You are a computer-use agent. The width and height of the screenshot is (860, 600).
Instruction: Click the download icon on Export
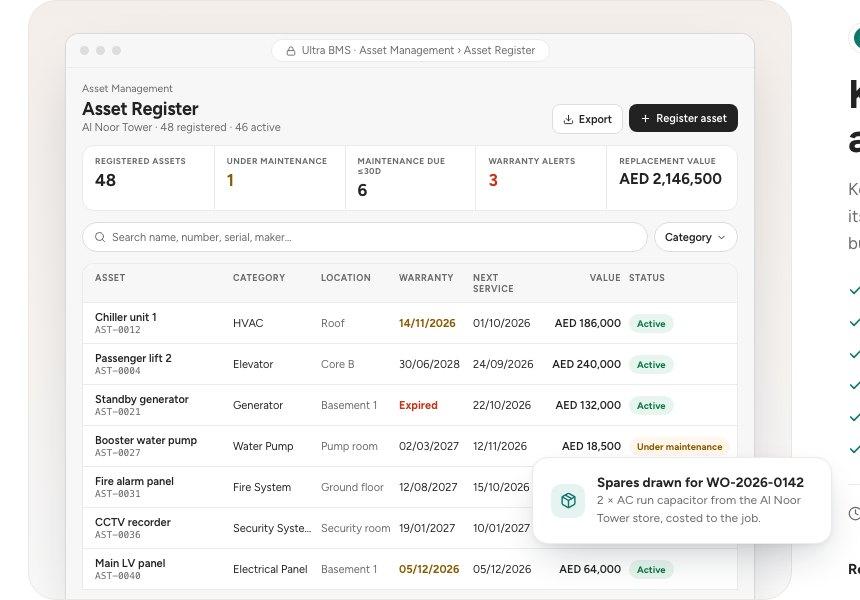click(x=569, y=119)
